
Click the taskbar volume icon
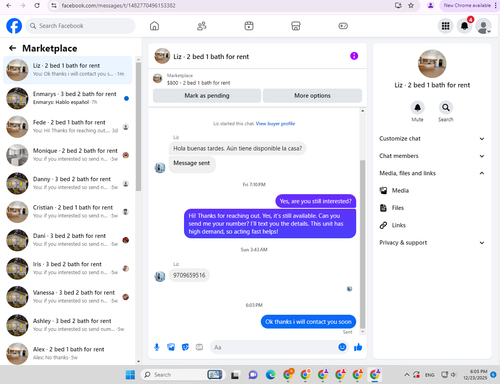click(x=453, y=375)
